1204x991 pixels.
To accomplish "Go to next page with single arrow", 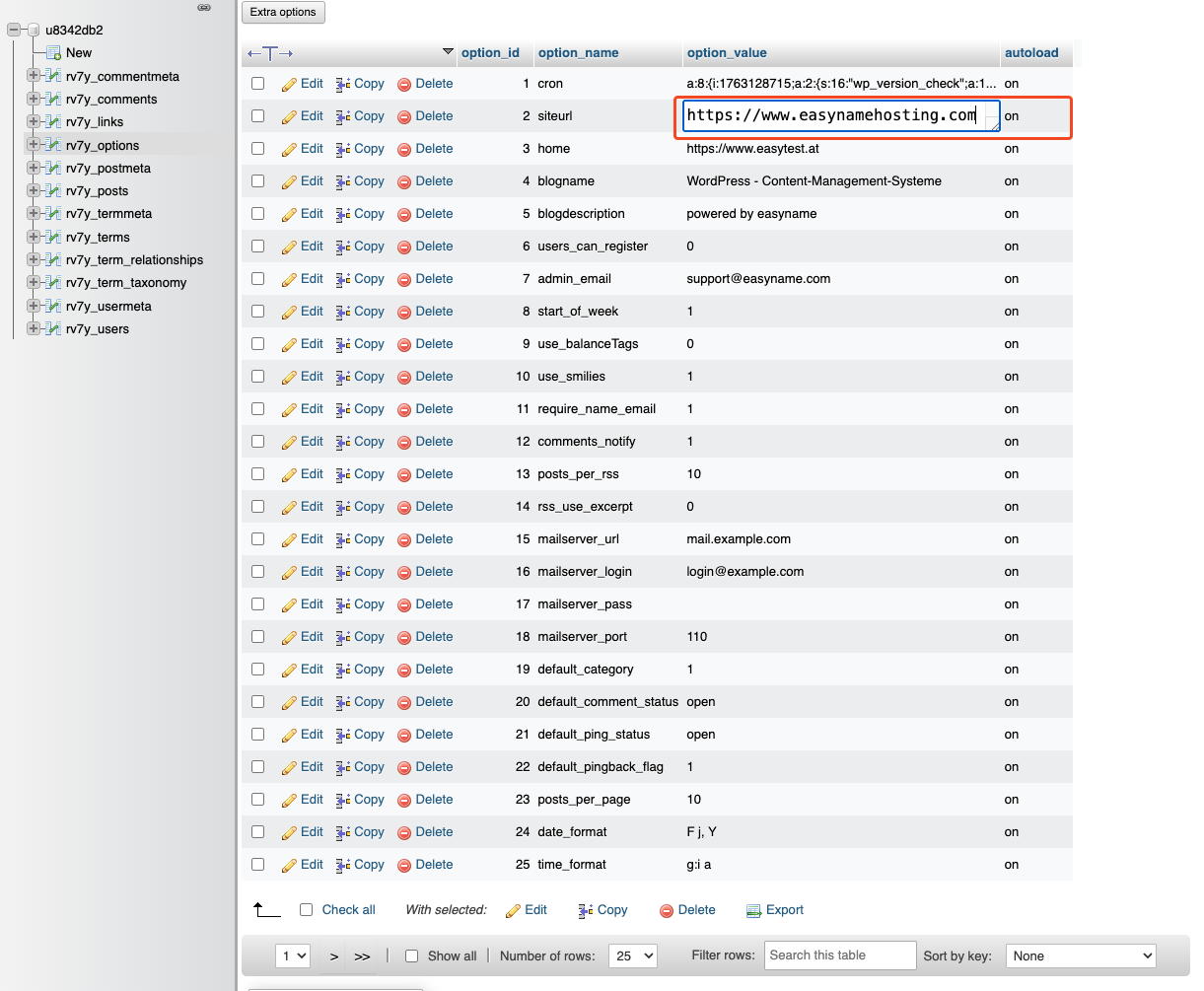I will pyautogui.click(x=334, y=956).
